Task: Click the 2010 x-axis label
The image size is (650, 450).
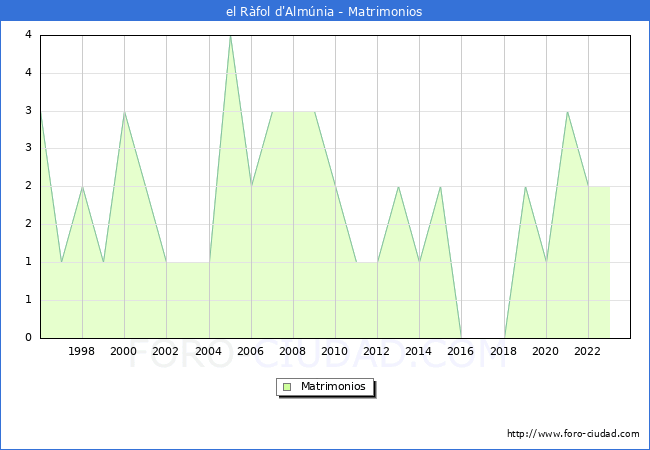Action: pos(335,351)
